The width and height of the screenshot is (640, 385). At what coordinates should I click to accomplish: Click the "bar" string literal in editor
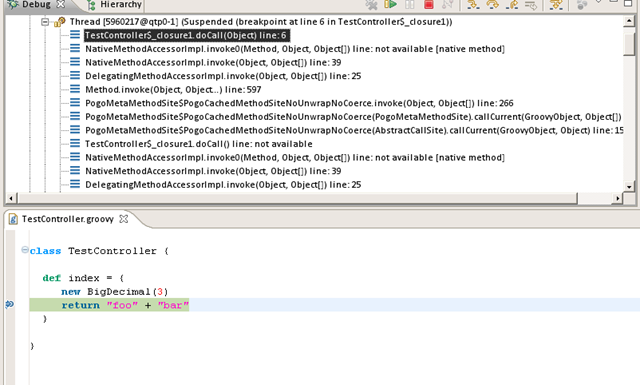pyautogui.click(x=173, y=305)
